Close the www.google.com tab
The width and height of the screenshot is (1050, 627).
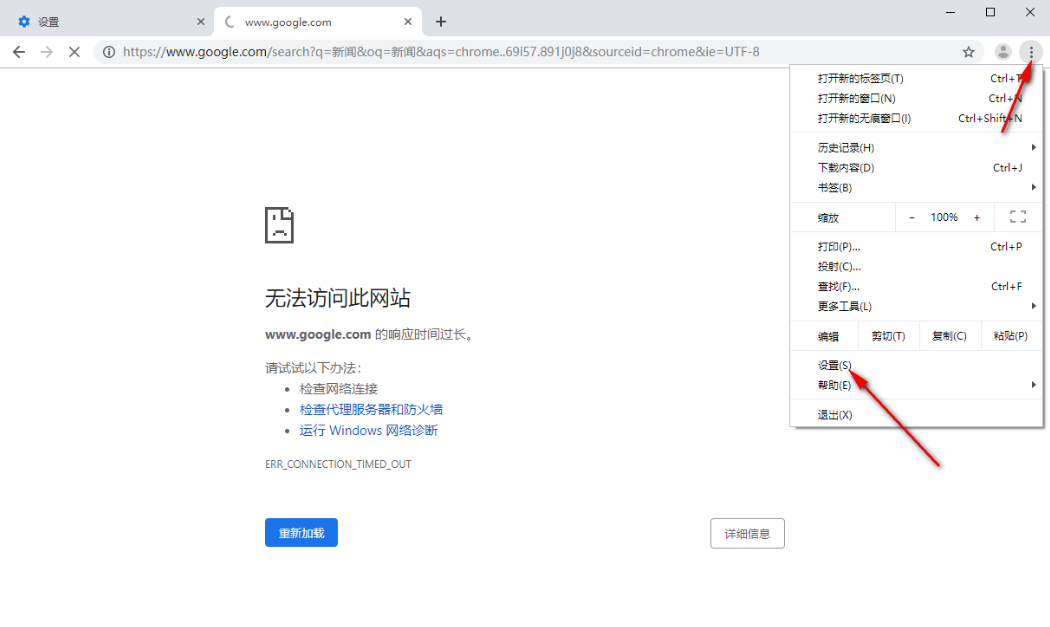(408, 21)
